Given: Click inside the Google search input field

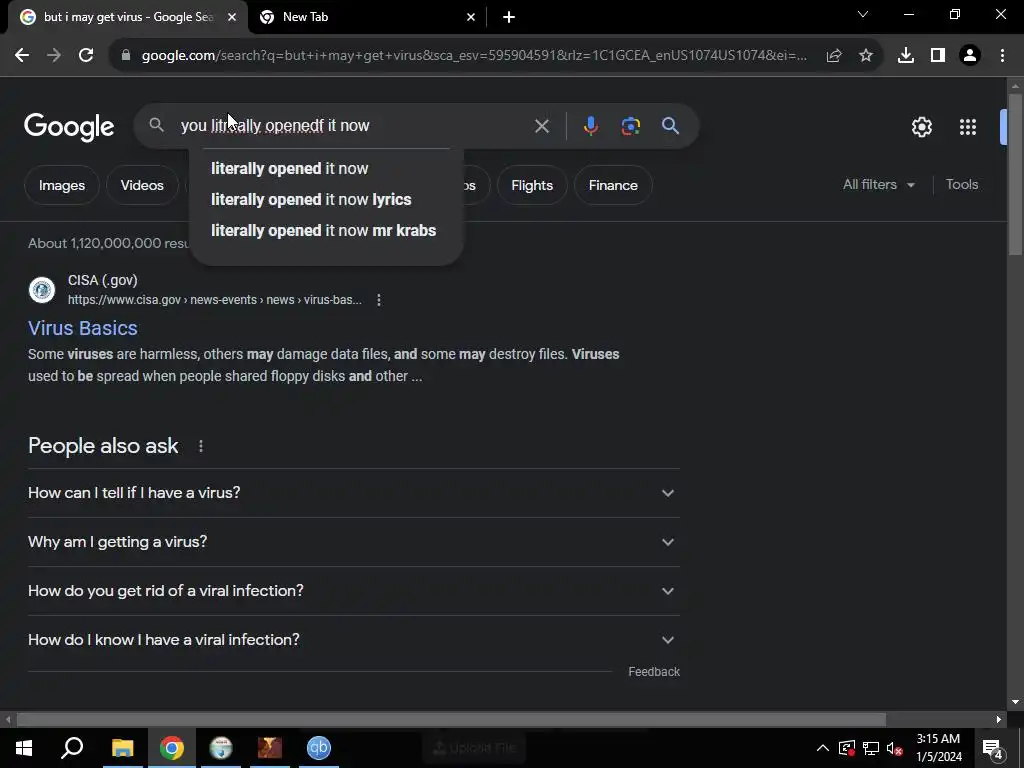Looking at the screenshot, I should coord(353,126).
